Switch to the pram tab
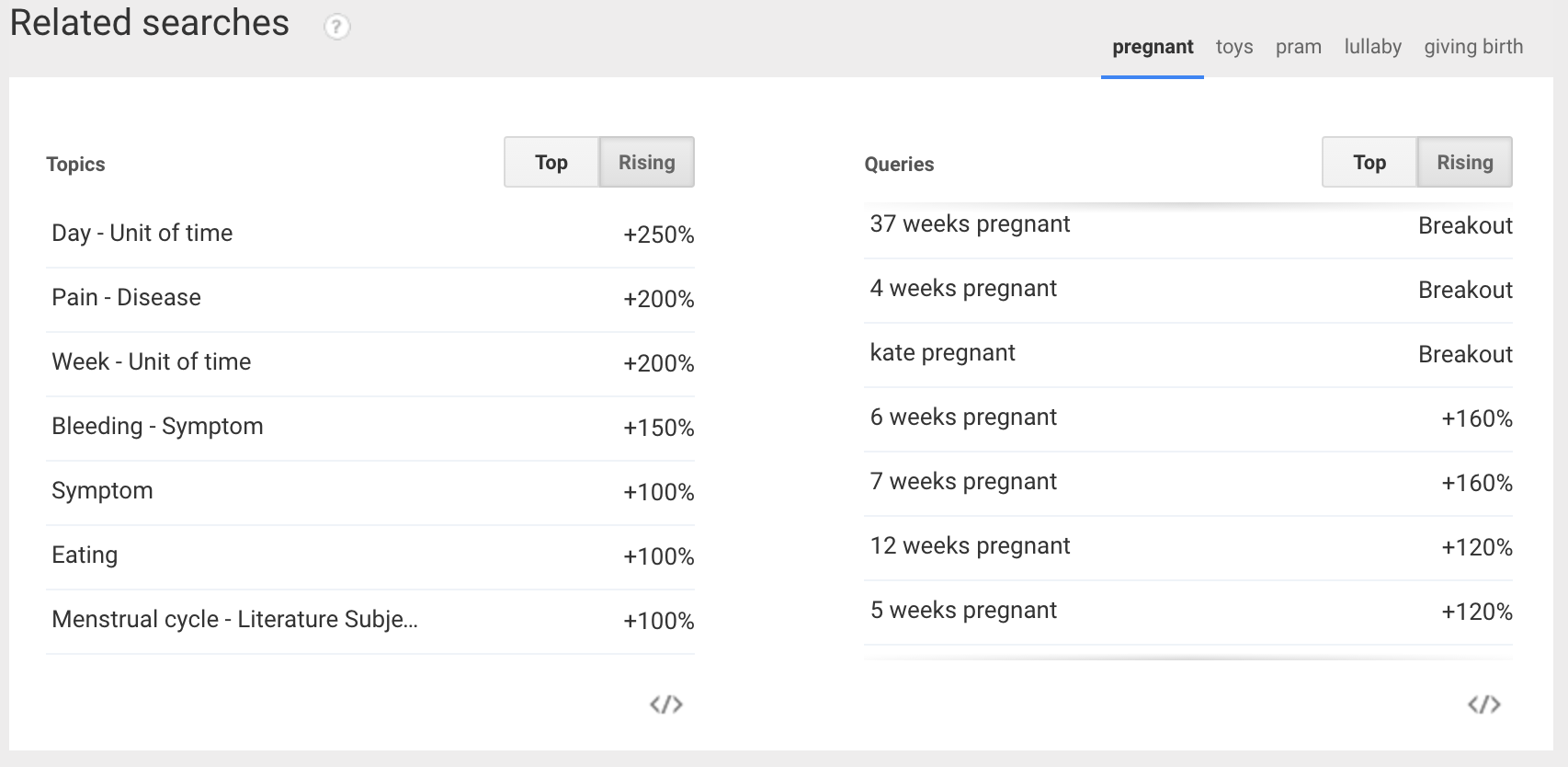This screenshot has height=767, width=1568. coord(1298,47)
